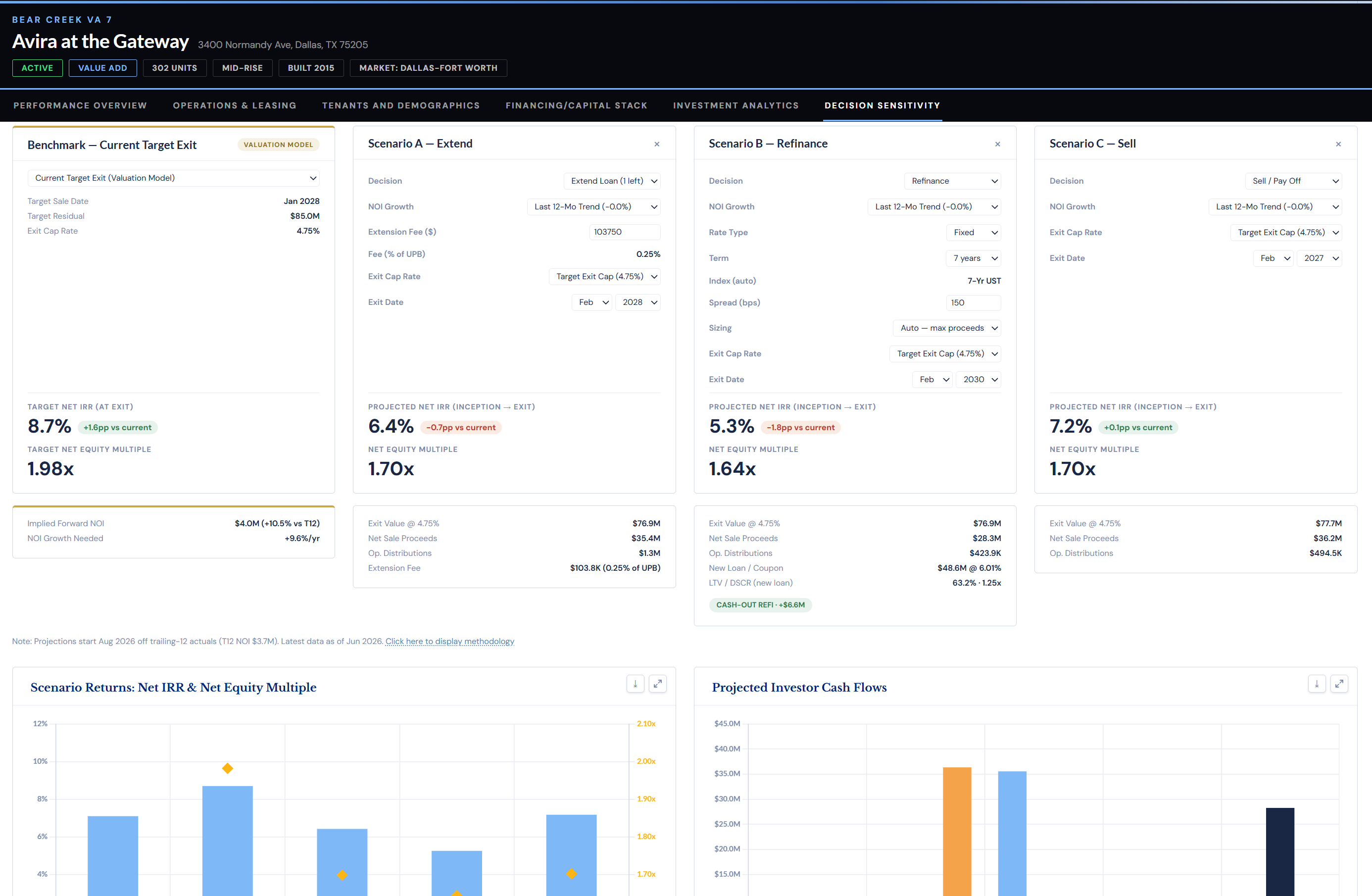Click the Market: Dallas-Fort Worth tag
This screenshot has height=896, width=1372.
pos(428,68)
